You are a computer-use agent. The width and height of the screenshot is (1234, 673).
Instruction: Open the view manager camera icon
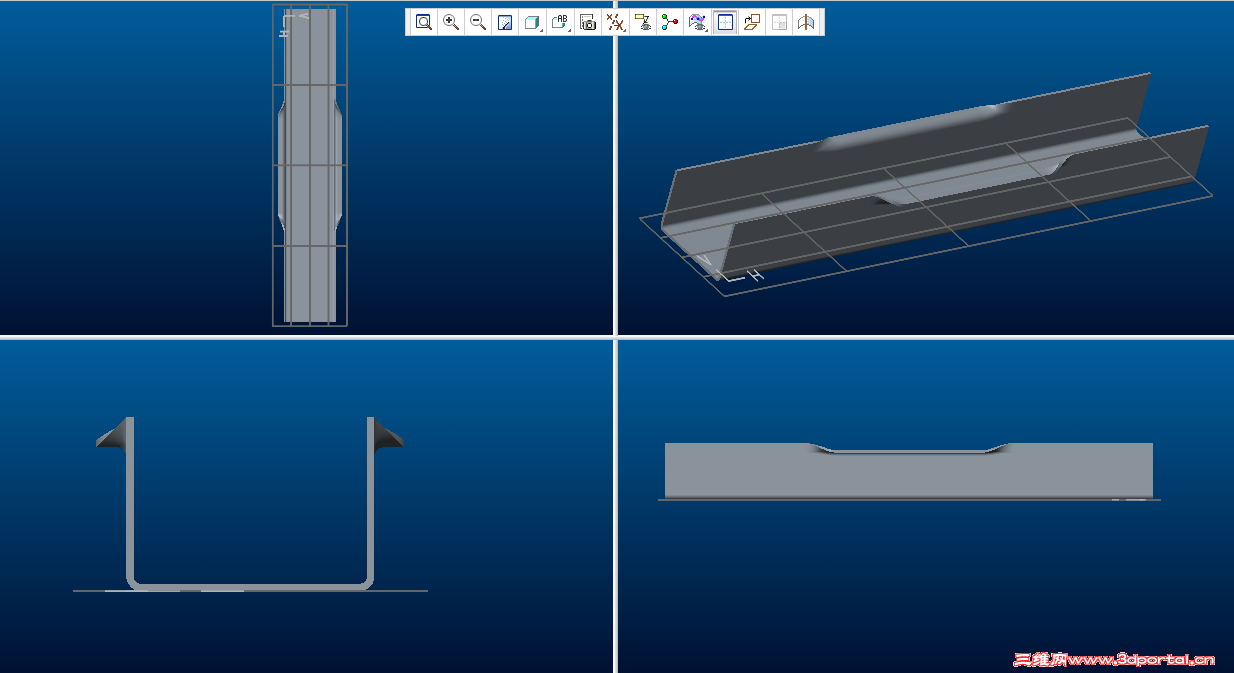[x=588, y=22]
